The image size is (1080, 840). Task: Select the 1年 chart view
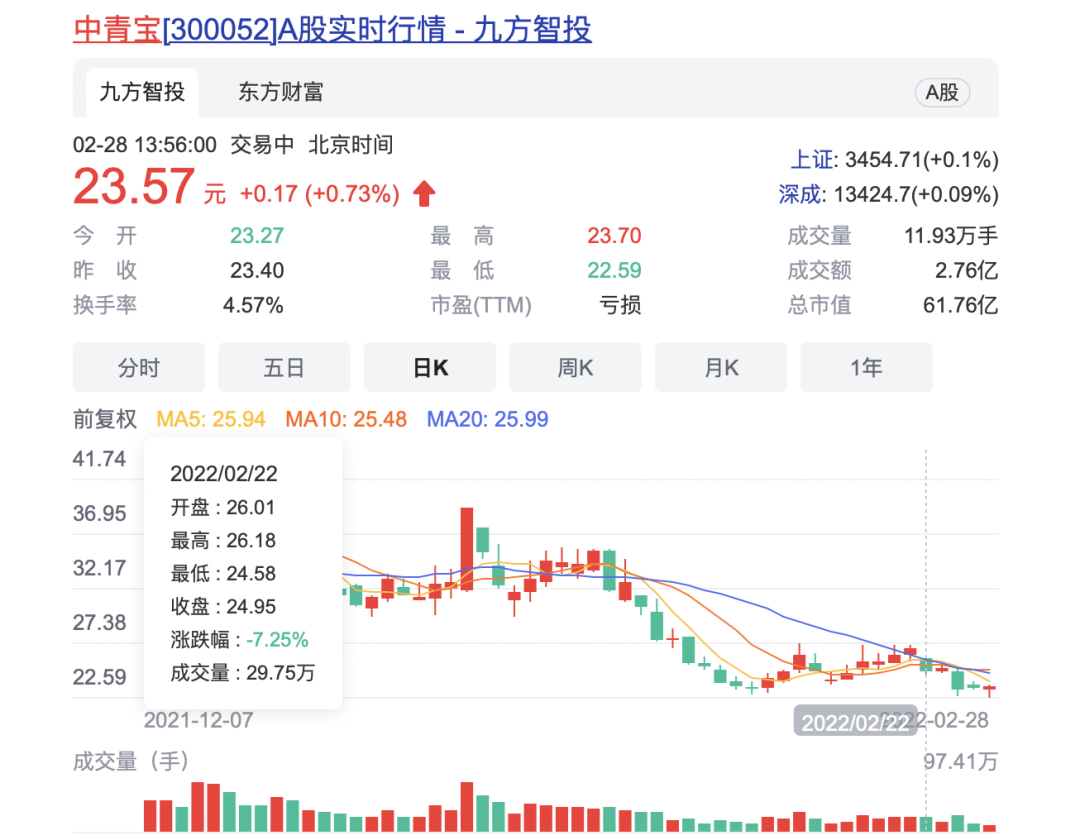point(866,368)
